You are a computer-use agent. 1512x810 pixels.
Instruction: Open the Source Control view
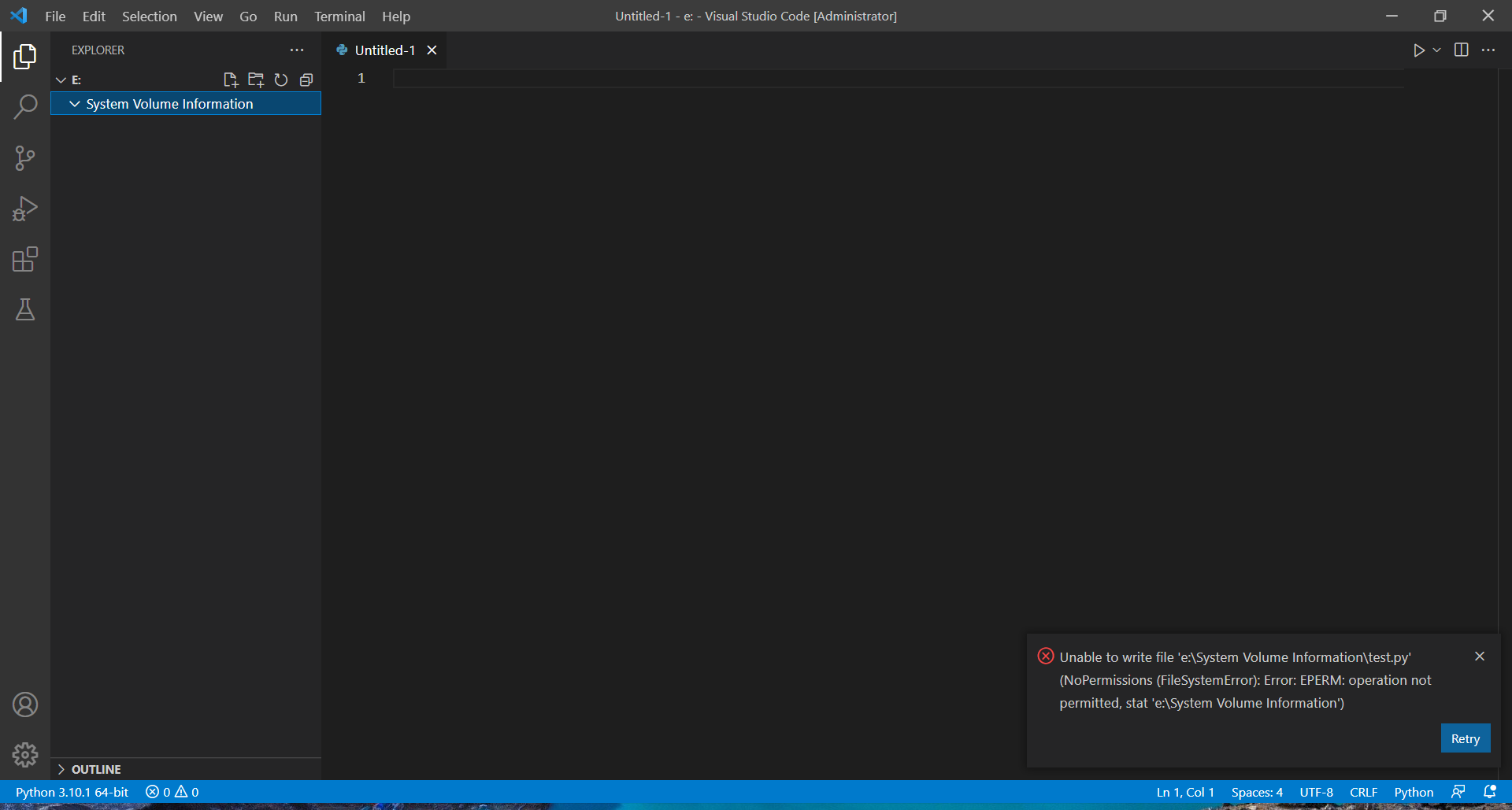point(25,158)
